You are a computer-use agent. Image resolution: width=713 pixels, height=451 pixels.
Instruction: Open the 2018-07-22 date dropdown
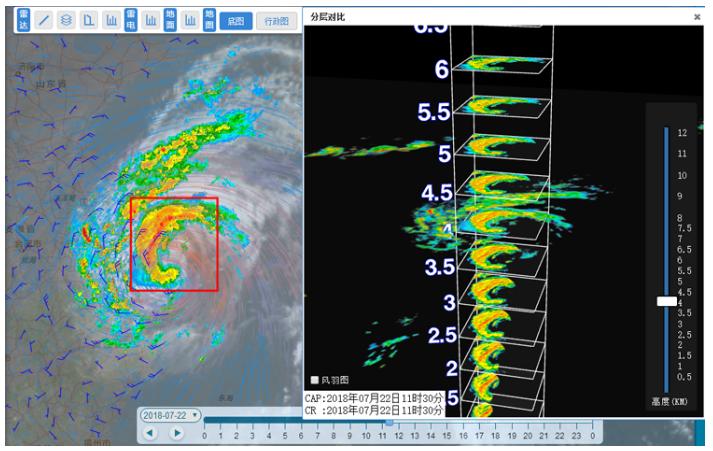point(170,415)
